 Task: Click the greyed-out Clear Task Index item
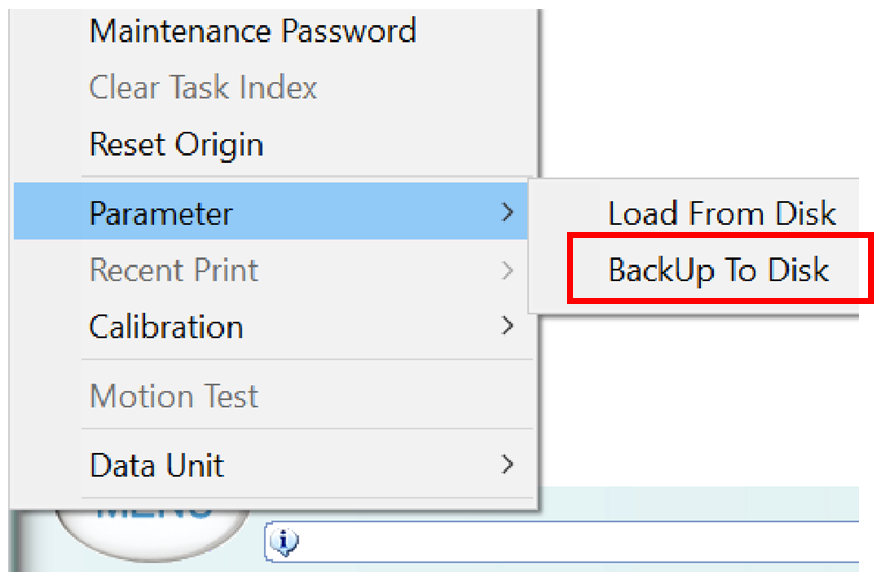pyautogui.click(x=203, y=88)
